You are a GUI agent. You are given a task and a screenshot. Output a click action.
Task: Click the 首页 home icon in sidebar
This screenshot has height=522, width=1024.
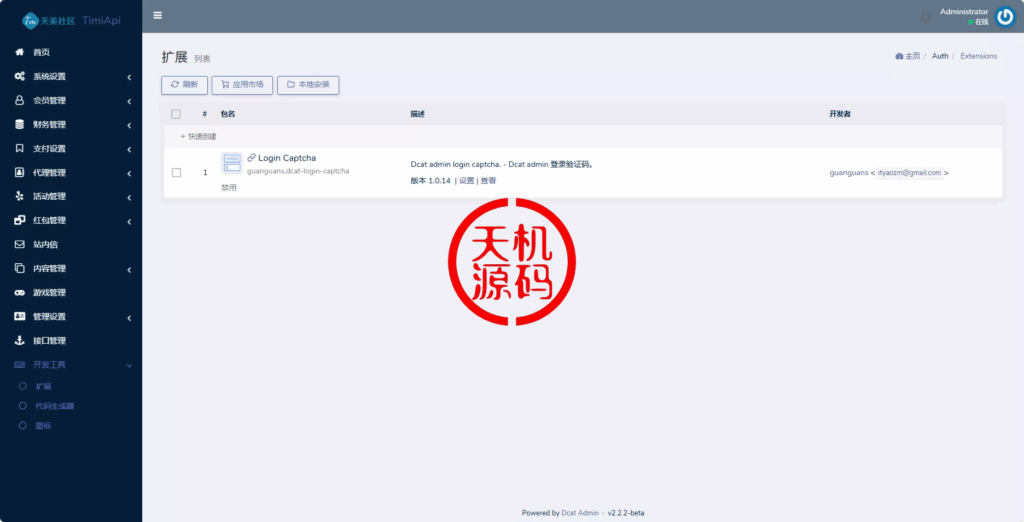[x=20, y=52]
